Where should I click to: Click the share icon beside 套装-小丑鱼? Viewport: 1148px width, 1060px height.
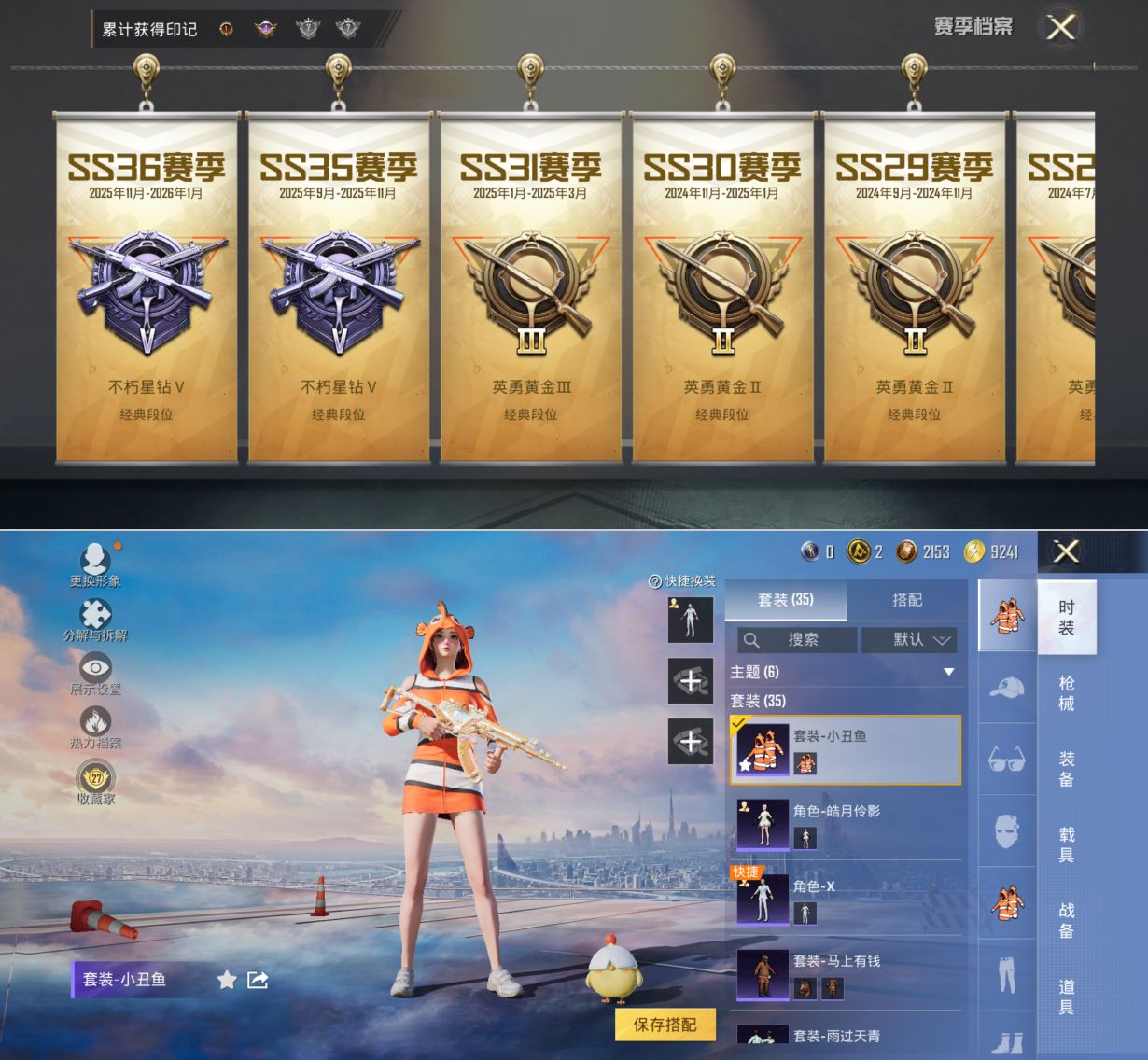[x=258, y=980]
